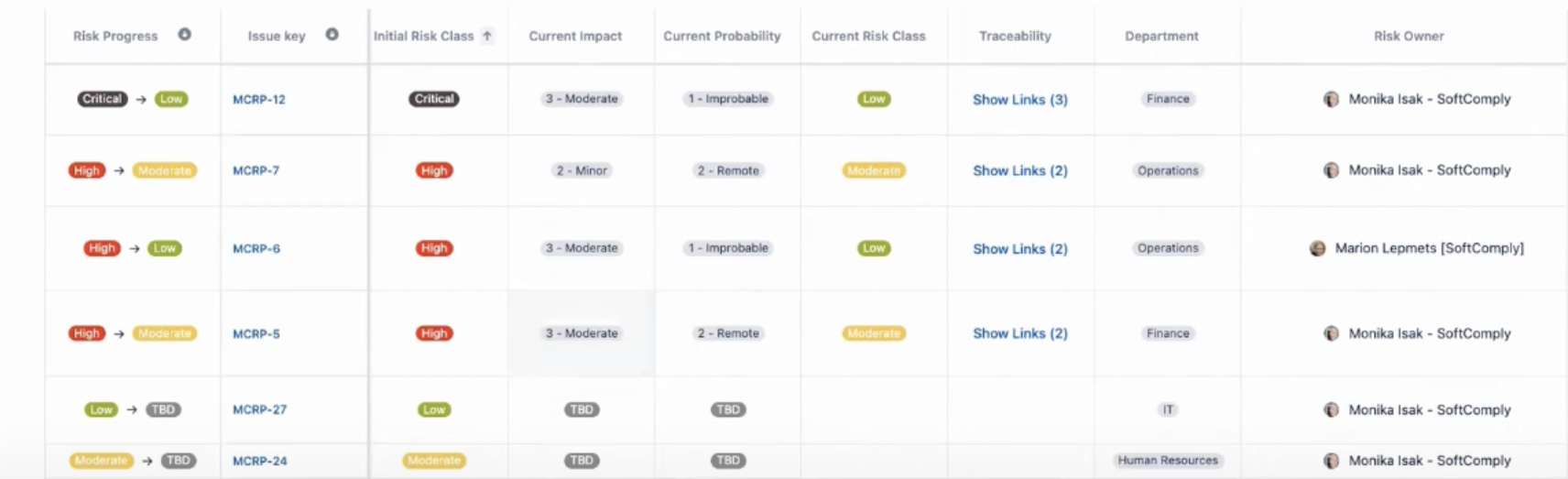This screenshot has width=1568, height=479.
Task: Open TBD Current Impact dropdown for MCRP-27
Action: coord(582,409)
